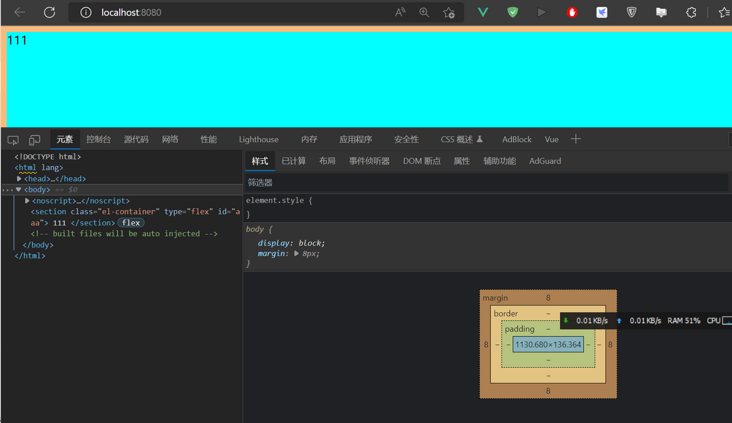Image resolution: width=732 pixels, height=423 pixels.
Task: Click the display: block value
Action: (x=311, y=243)
